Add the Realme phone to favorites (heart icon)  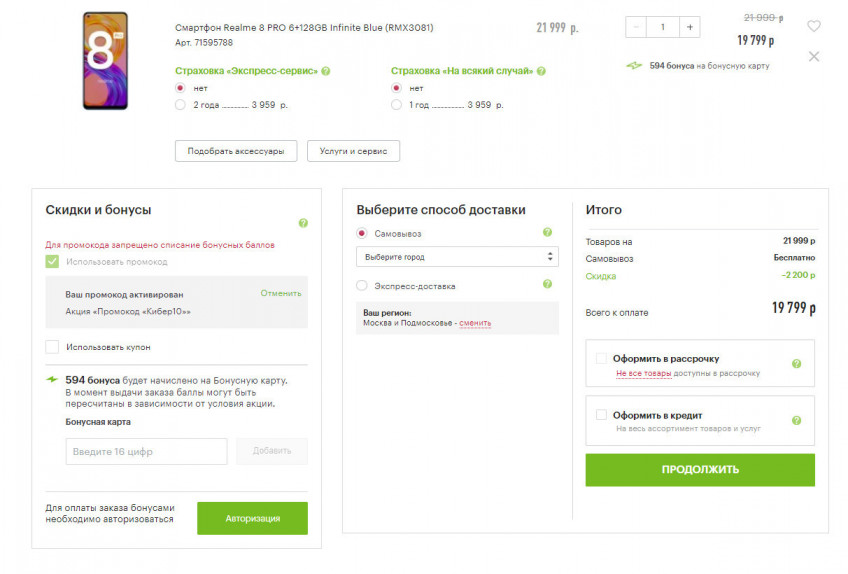[814, 27]
